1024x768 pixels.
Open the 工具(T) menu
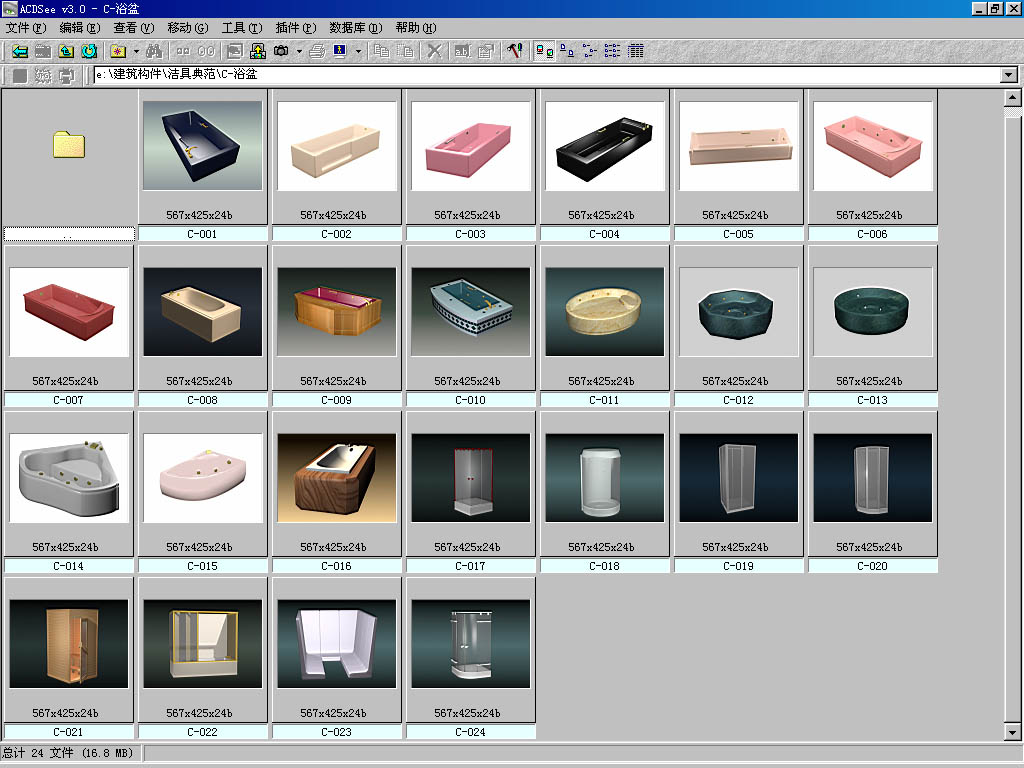click(x=241, y=28)
